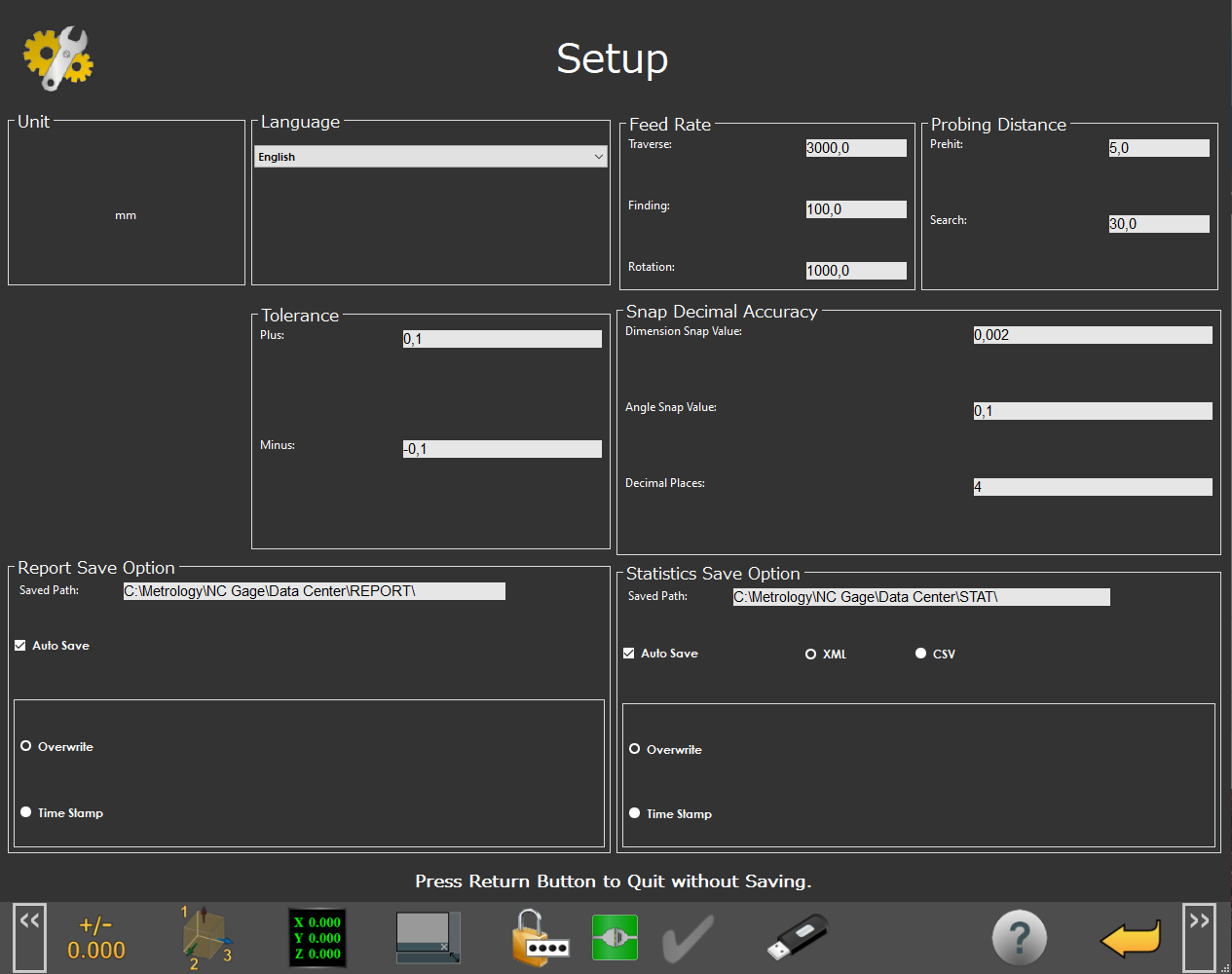Open the English language dropdown
This screenshot has width=1232, height=974.
point(430,157)
